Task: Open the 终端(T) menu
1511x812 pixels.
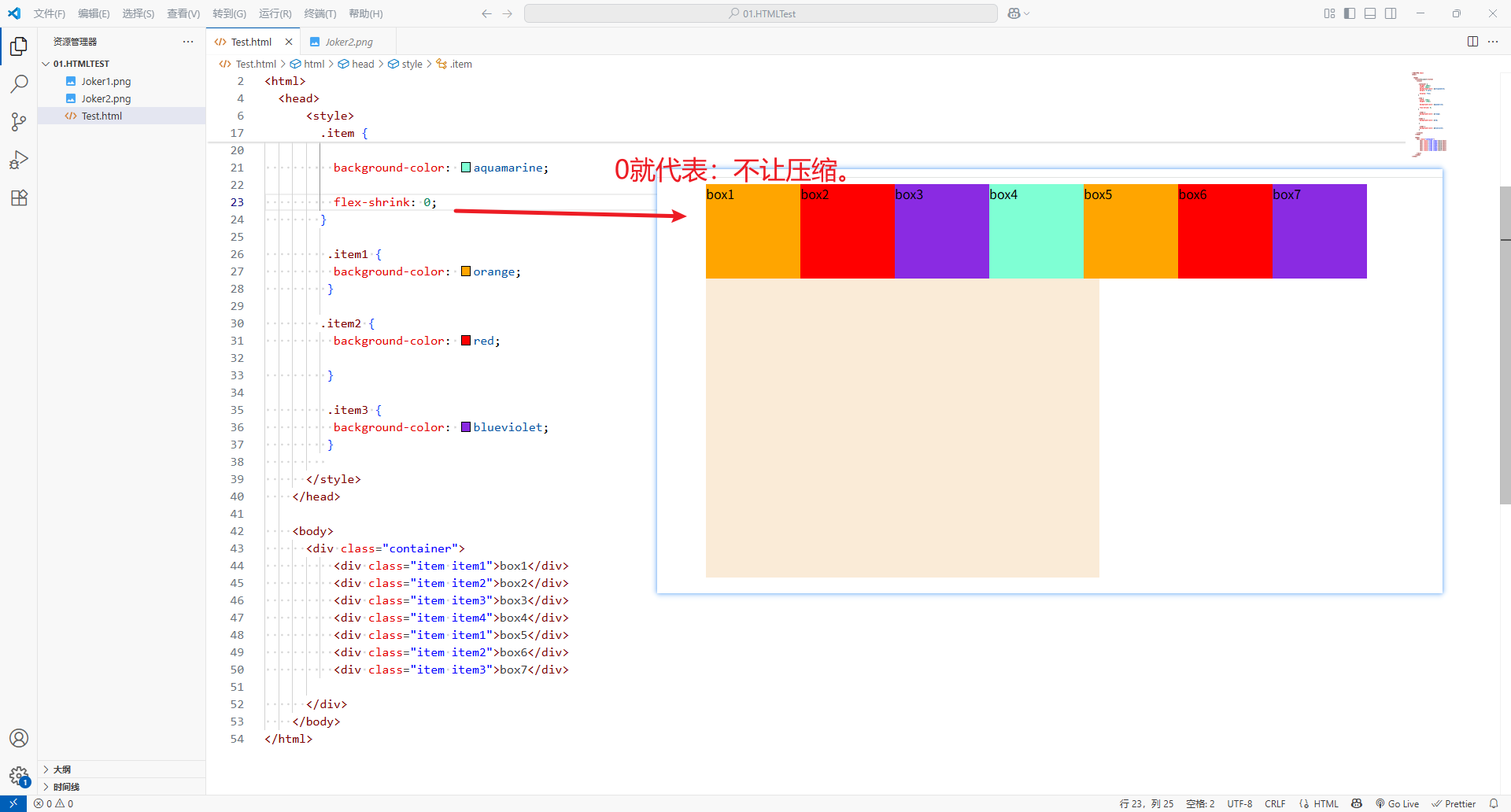Action: [x=320, y=13]
